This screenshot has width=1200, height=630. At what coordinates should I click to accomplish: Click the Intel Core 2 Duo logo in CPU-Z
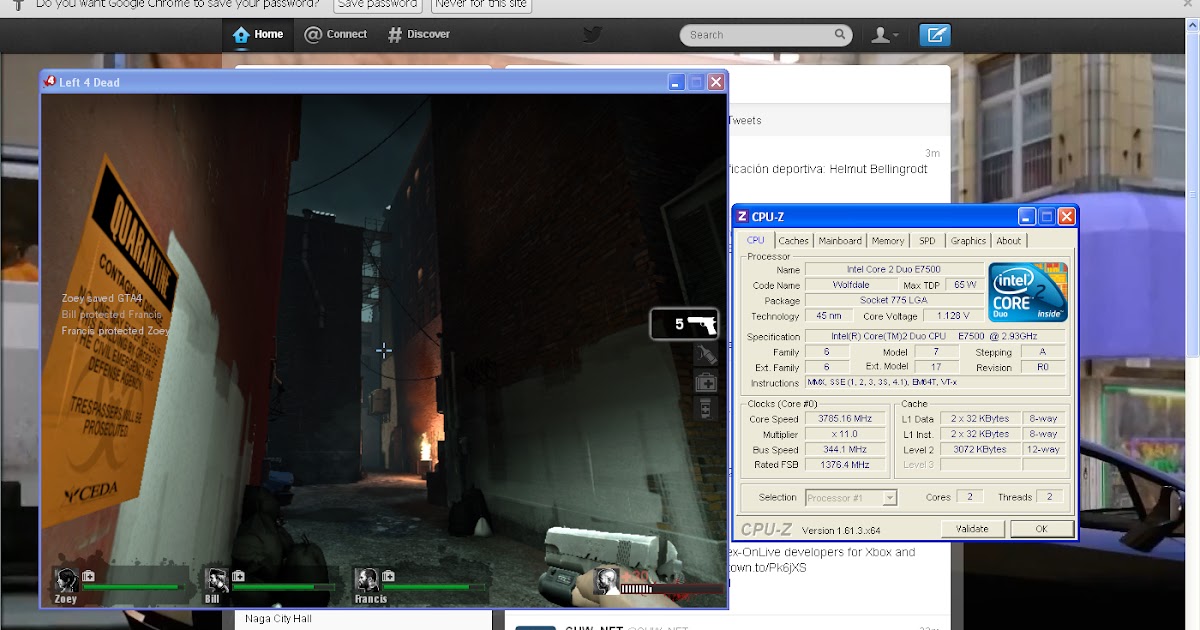(1028, 292)
